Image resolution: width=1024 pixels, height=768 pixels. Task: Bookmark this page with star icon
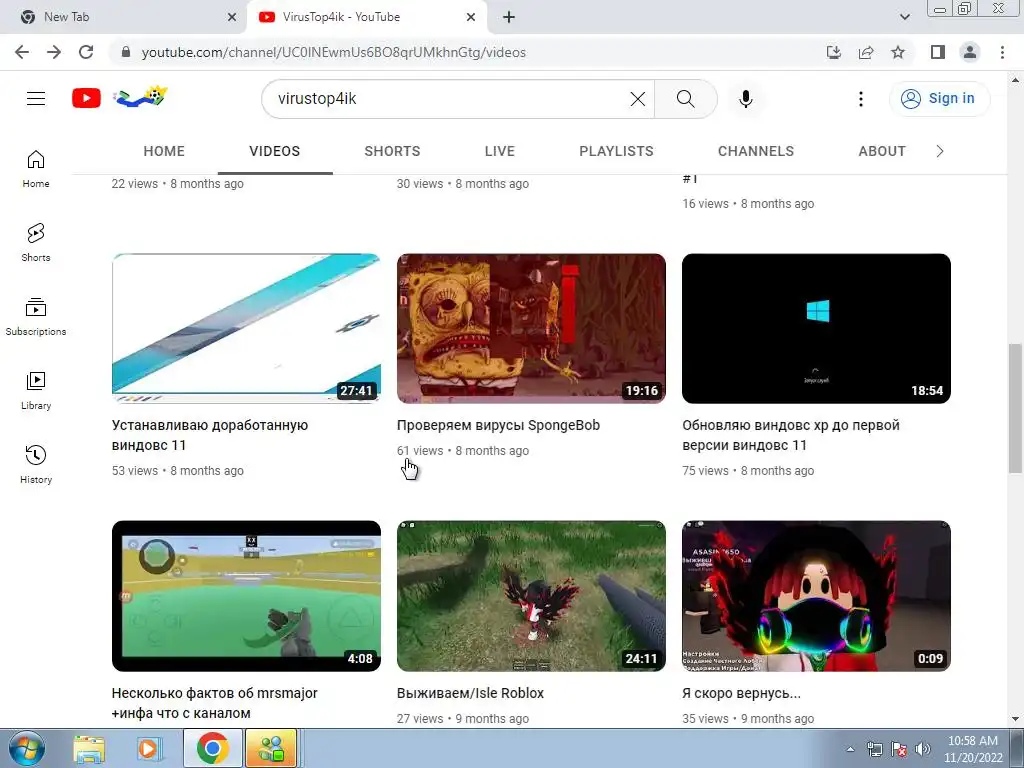pos(898,52)
